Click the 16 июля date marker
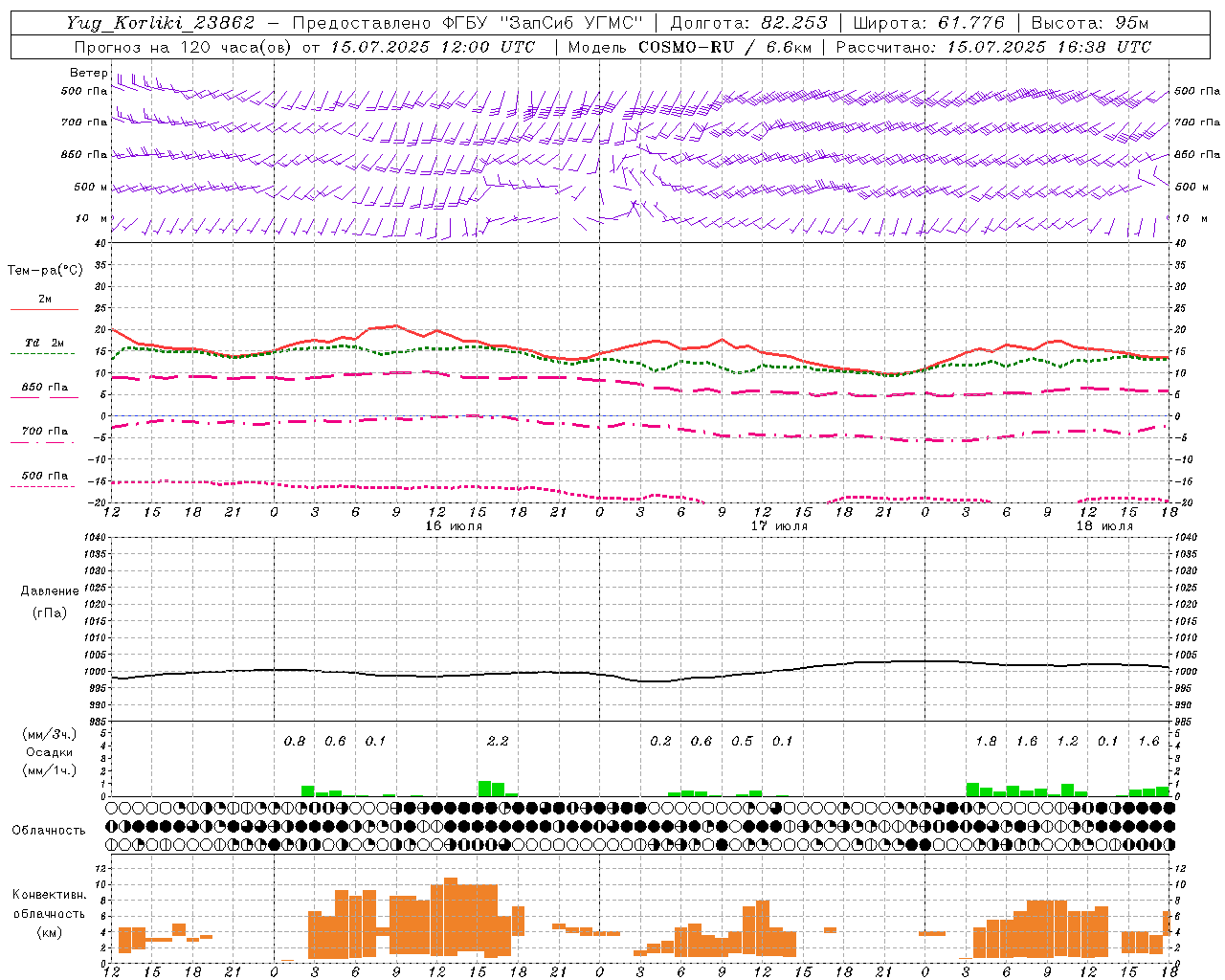Viewport: 1225px width, 980px height. [454, 526]
